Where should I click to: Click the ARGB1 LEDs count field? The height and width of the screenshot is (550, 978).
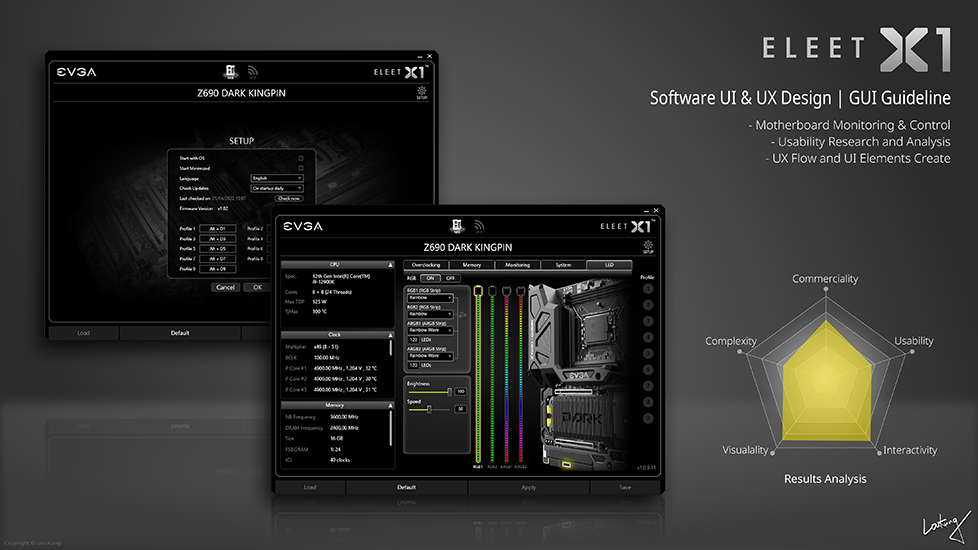coord(413,340)
